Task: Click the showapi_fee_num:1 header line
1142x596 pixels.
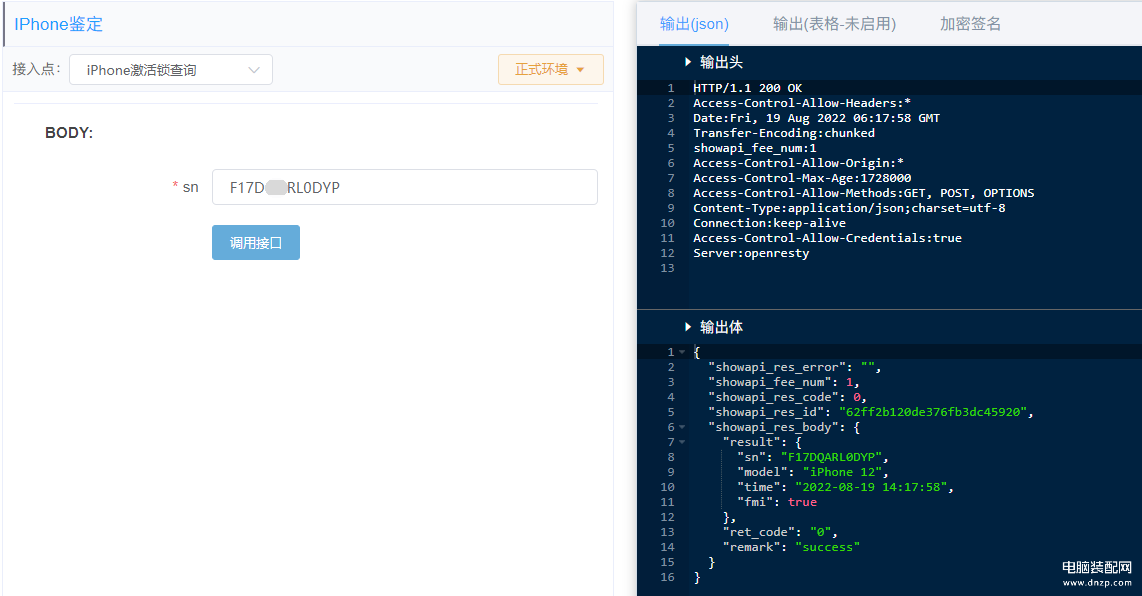Action: point(755,148)
